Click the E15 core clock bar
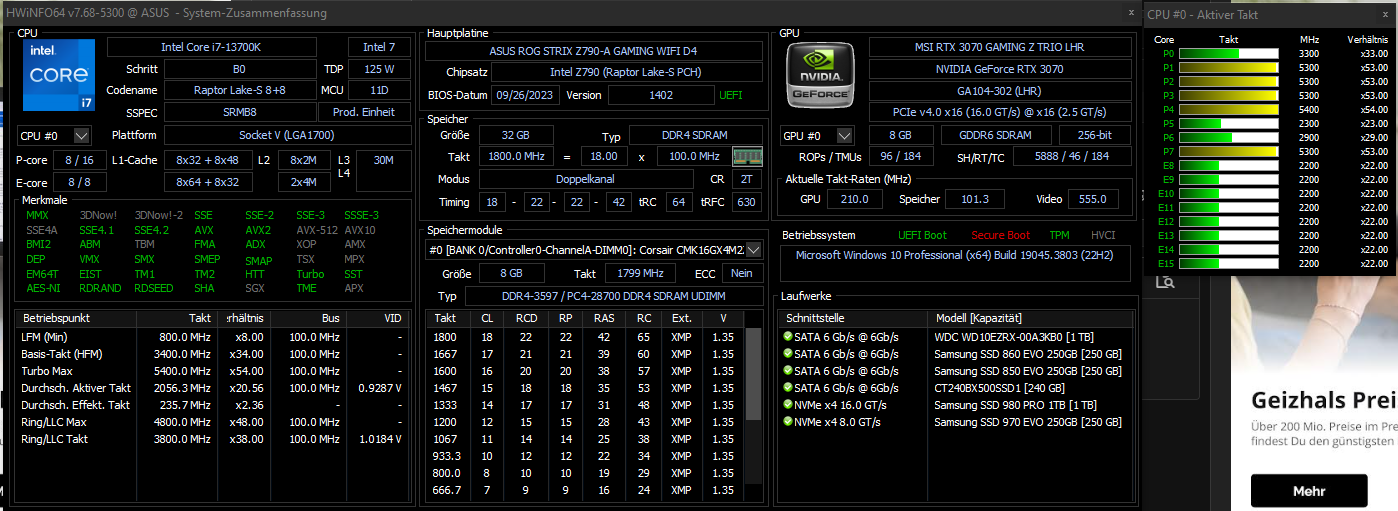1398x511 pixels. coord(1229,263)
